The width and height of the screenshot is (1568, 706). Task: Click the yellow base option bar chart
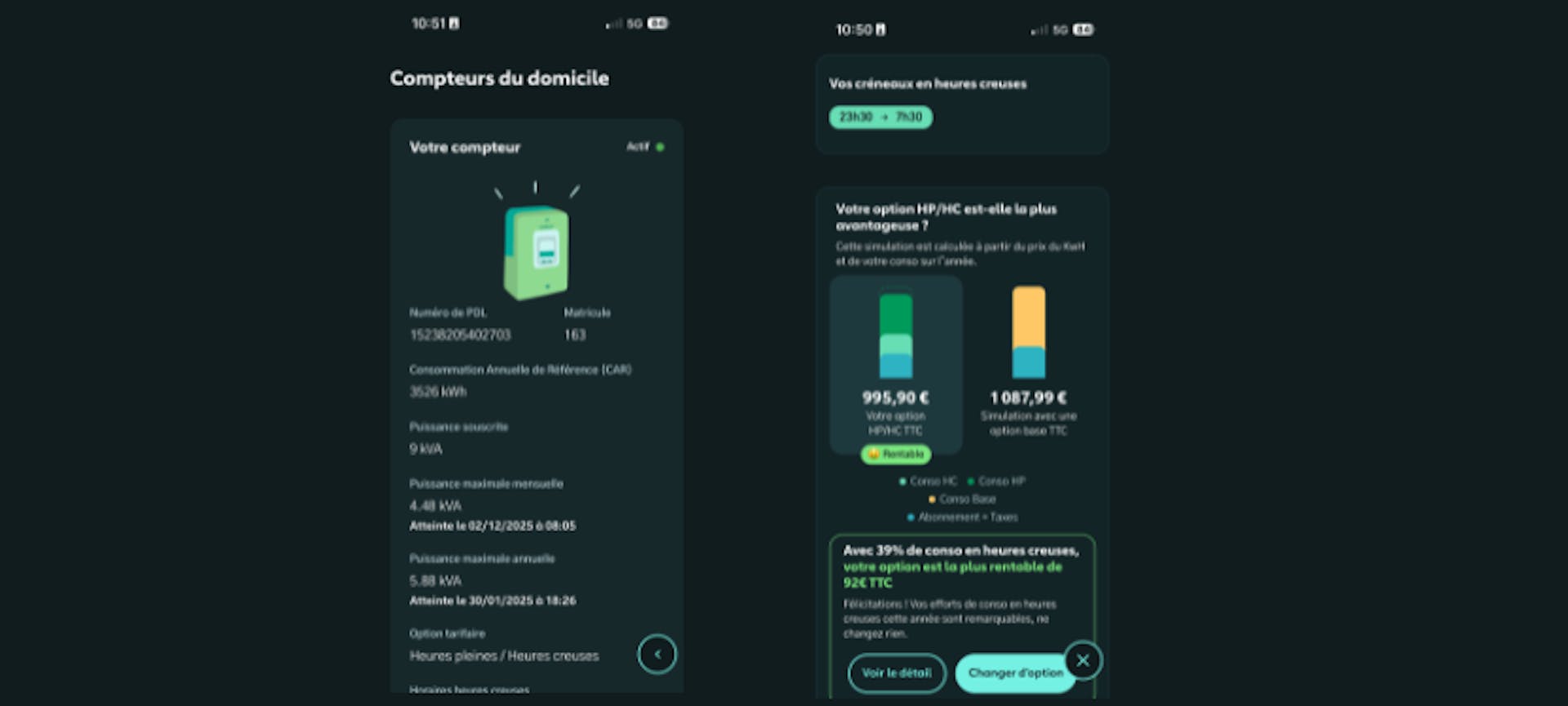pos(1028,331)
